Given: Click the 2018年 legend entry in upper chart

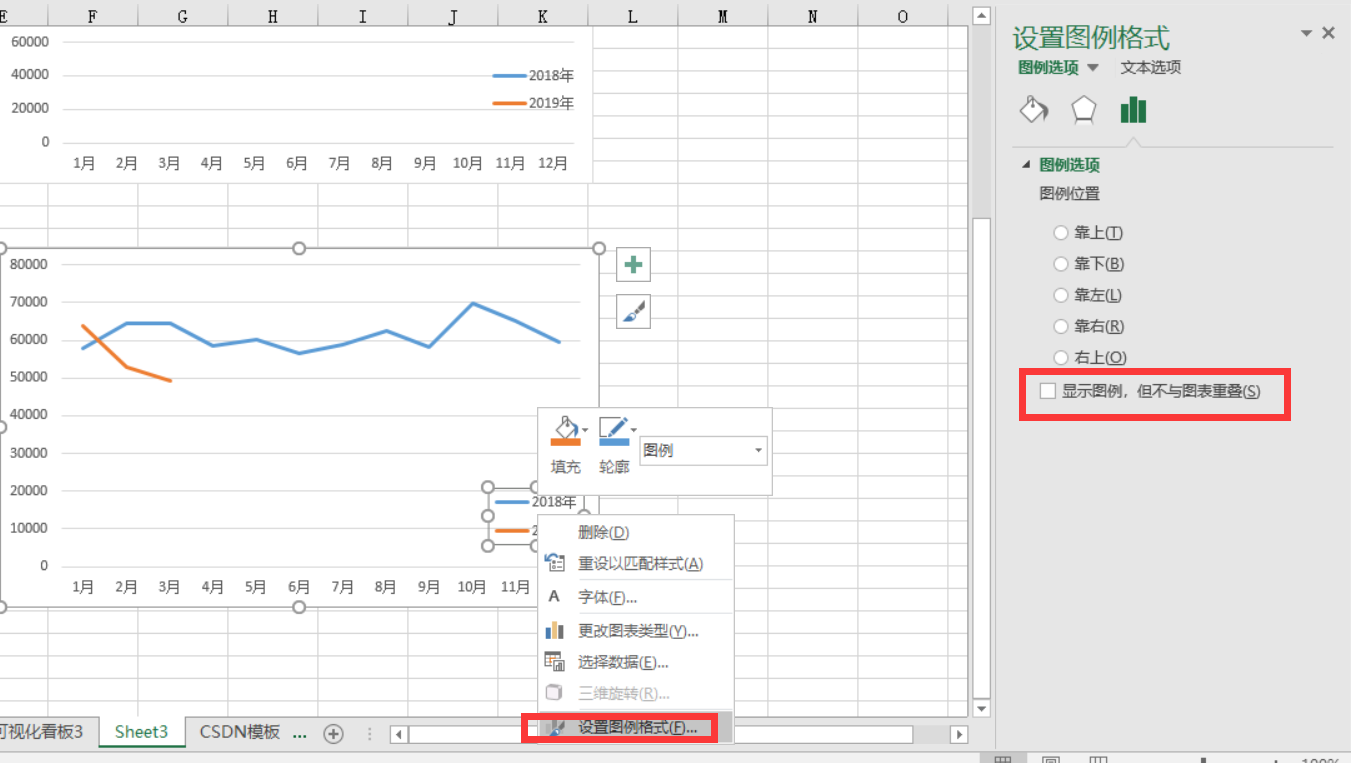Looking at the screenshot, I should 534,75.
